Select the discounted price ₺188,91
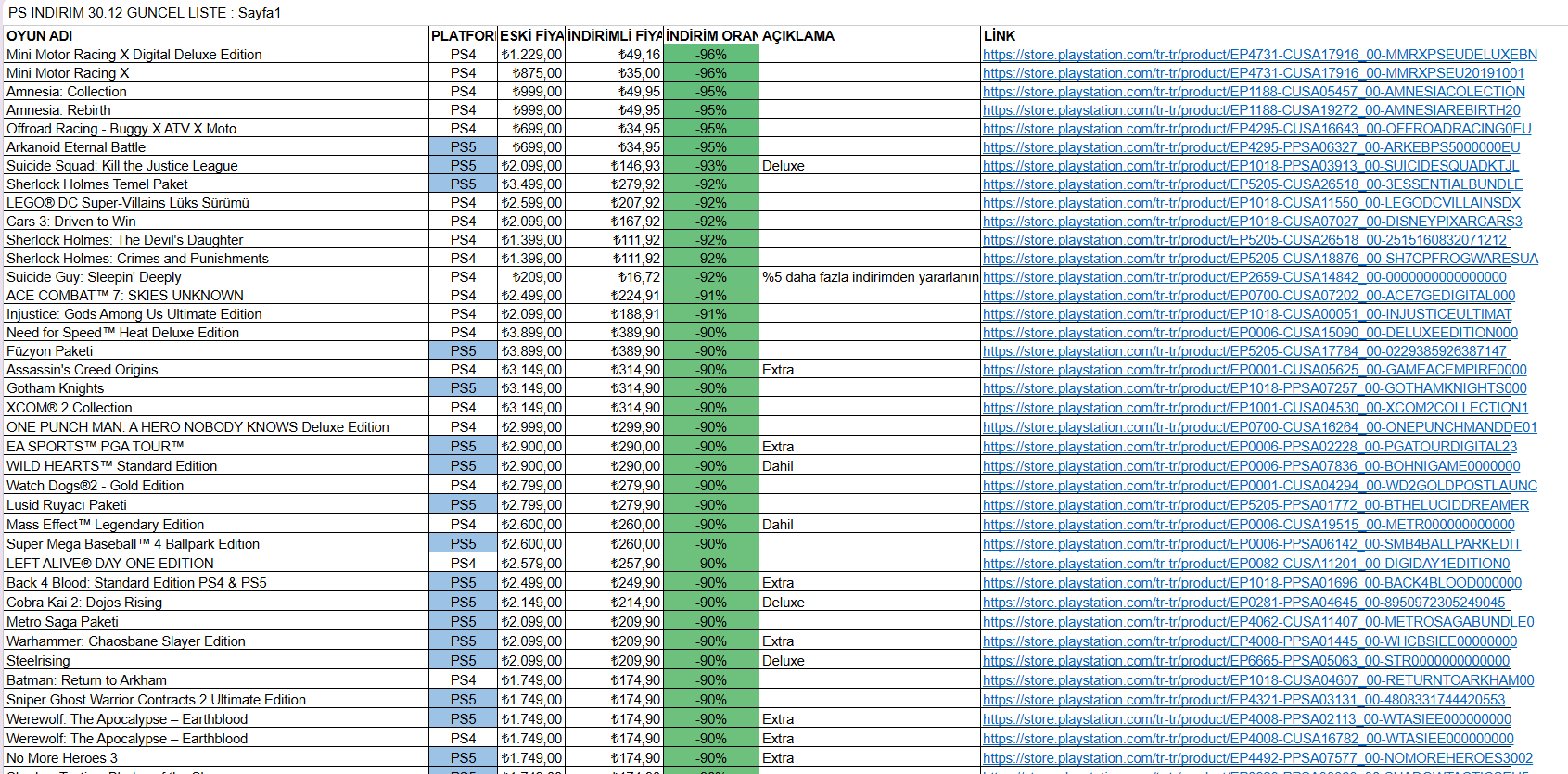The image size is (1568, 774). point(615,314)
